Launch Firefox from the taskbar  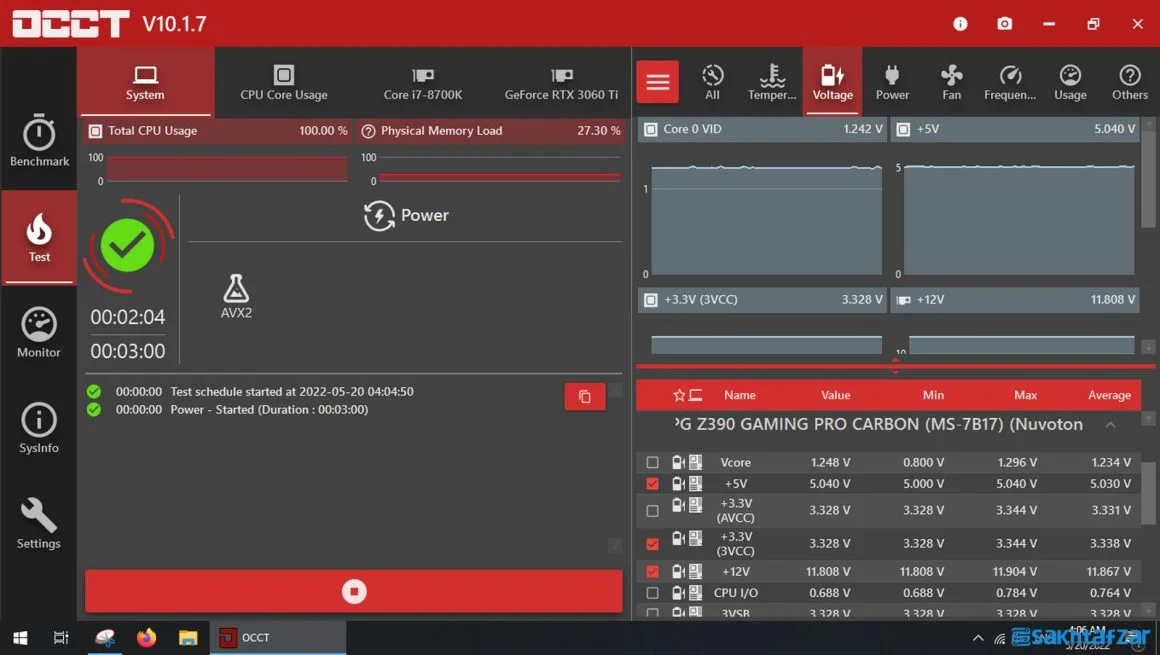point(146,637)
